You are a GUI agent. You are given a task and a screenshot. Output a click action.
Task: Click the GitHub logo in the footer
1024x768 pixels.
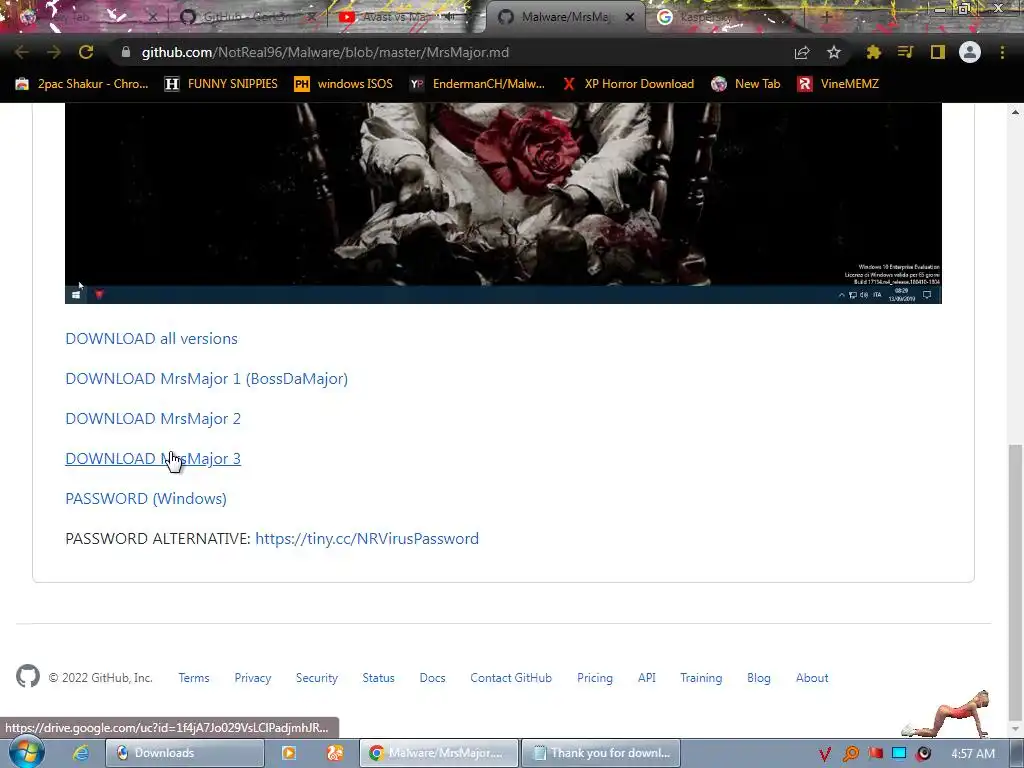(x=28, y=677)
